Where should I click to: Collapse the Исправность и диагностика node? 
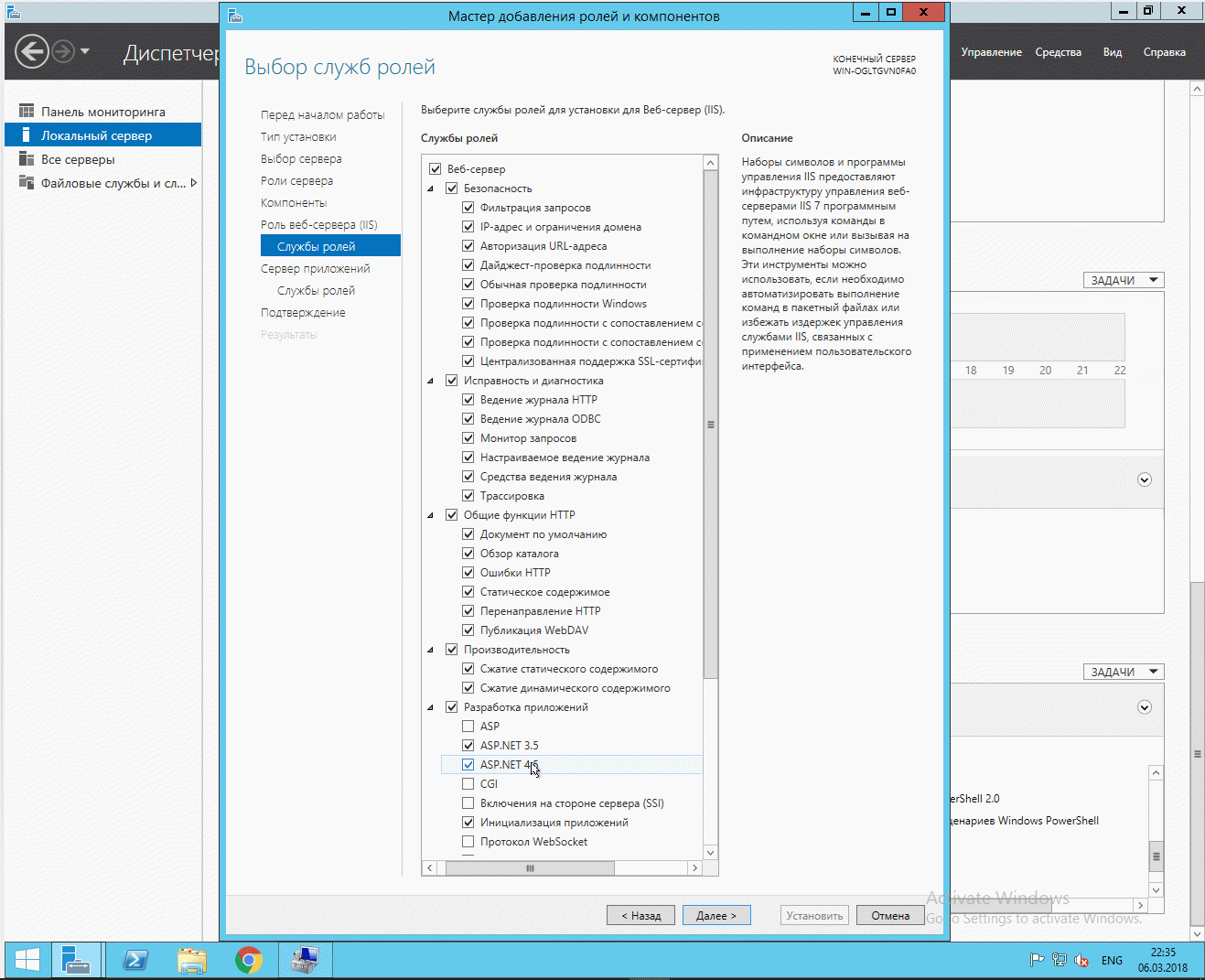[431, 381]
